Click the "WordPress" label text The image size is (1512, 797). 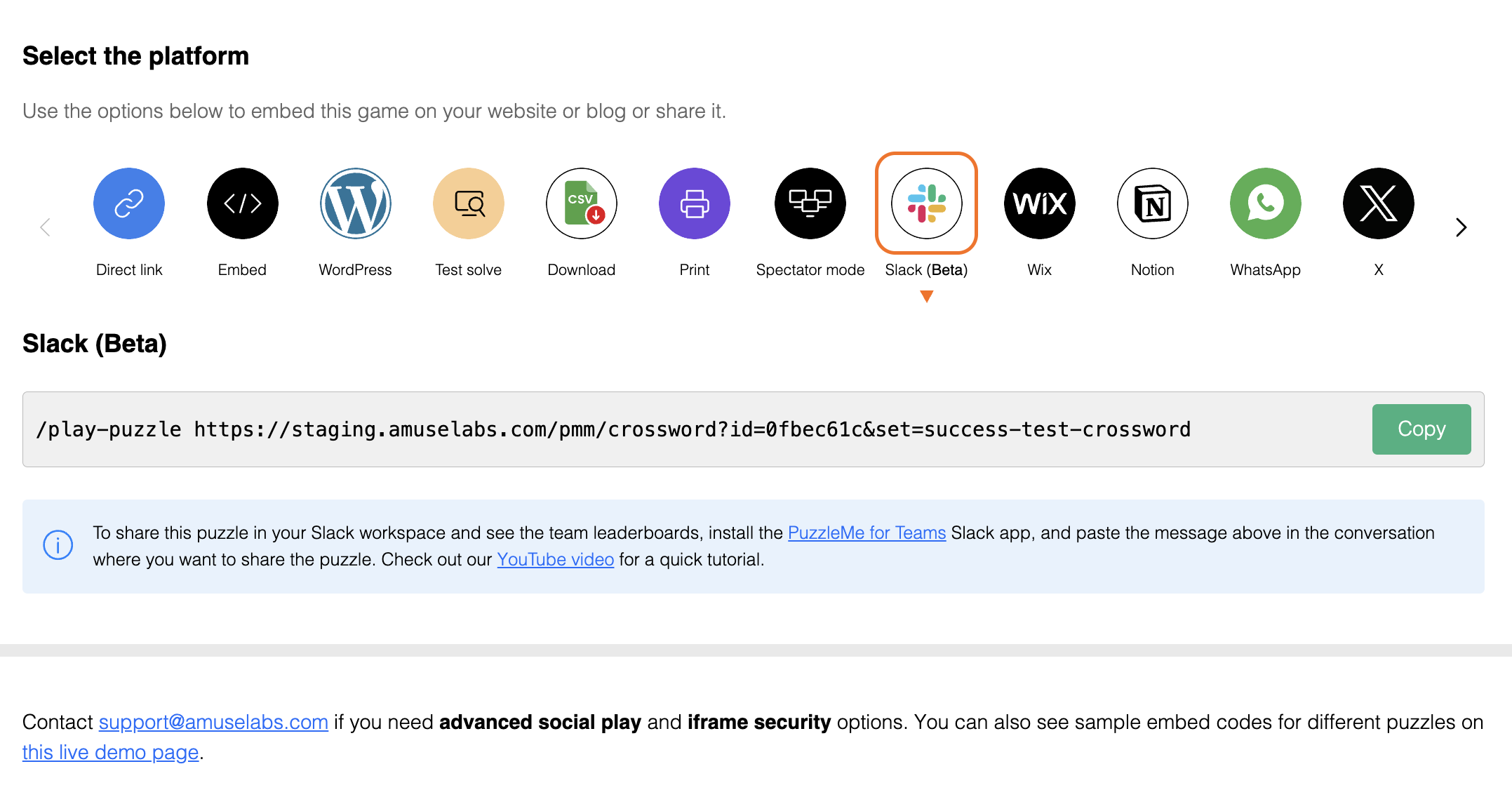(356, 270)
